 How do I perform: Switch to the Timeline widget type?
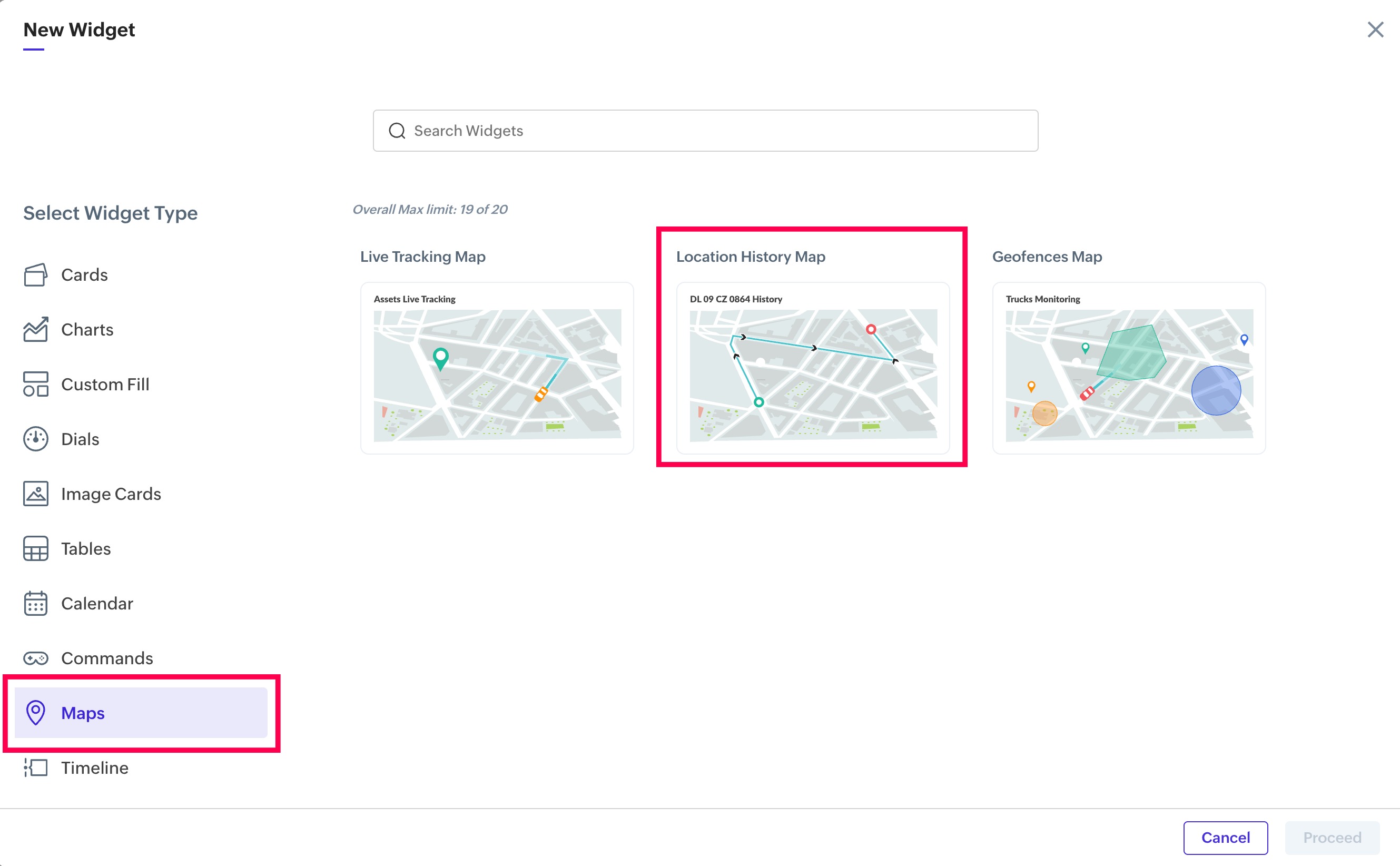(x=94, y=767)
